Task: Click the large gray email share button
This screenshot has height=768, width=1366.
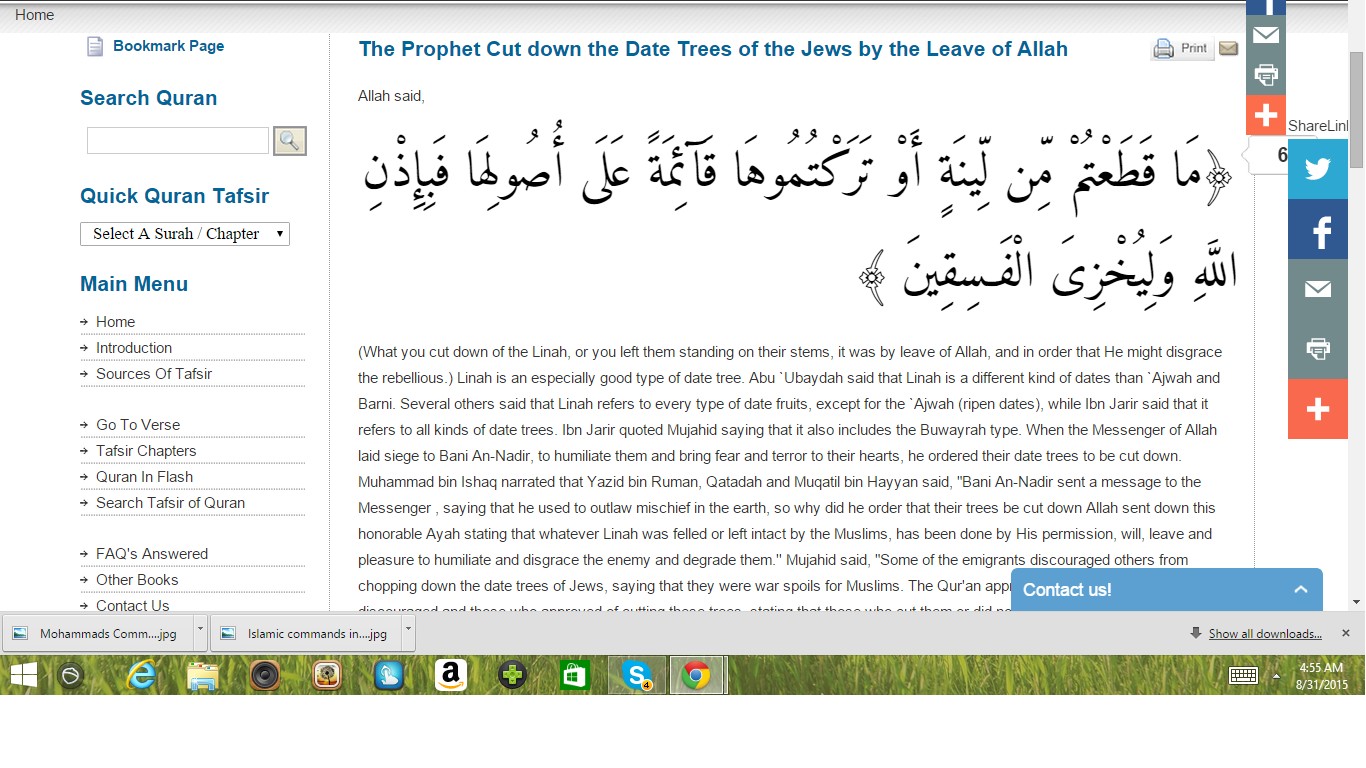Action: point(1318,289)
